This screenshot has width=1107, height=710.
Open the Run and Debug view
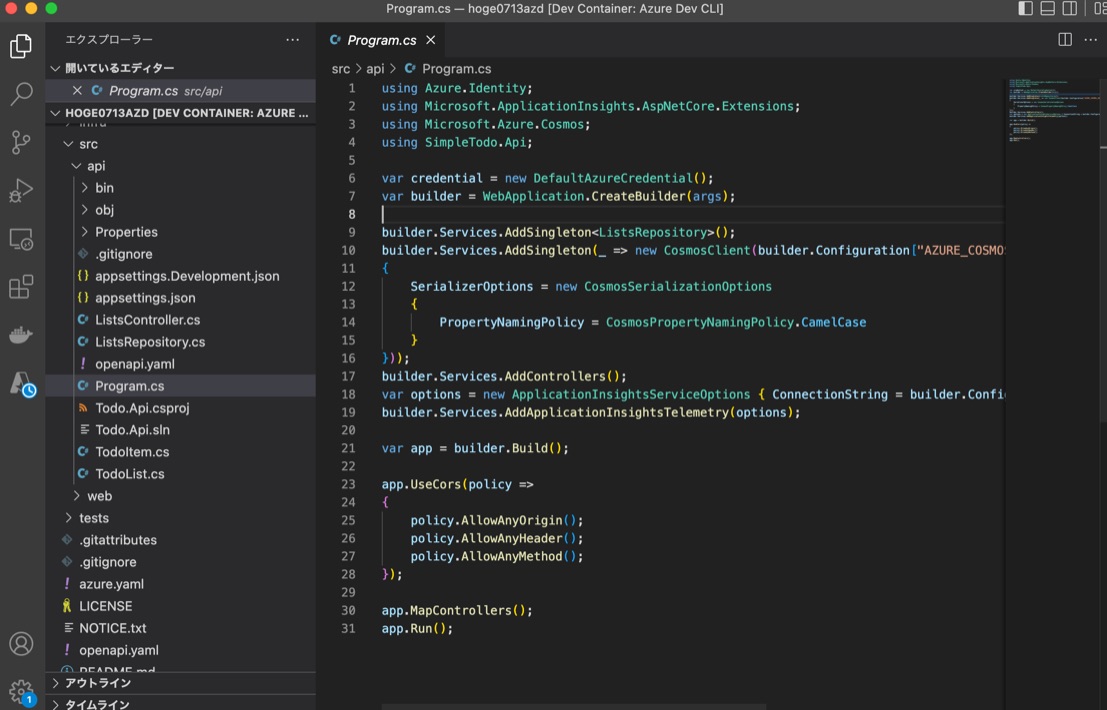pyautogui.click(x=22, y=190)
